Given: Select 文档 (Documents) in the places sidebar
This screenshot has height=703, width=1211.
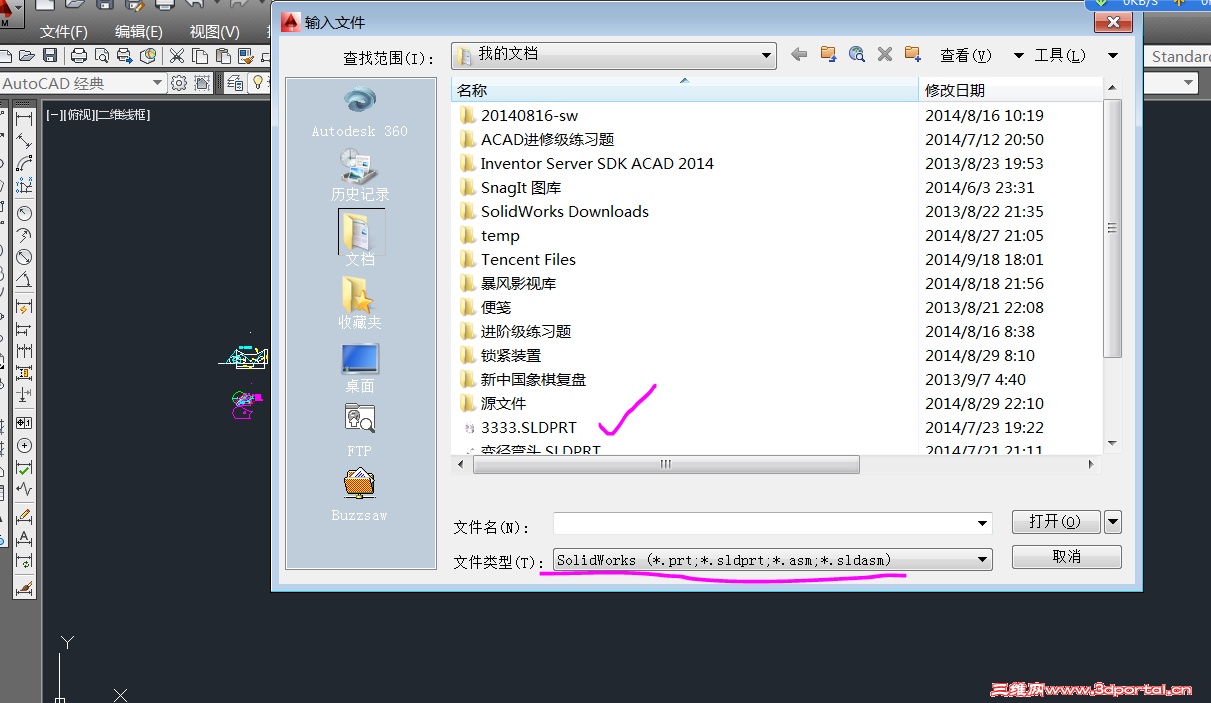Looking at the screenshot, I should [x=360, y=238].
